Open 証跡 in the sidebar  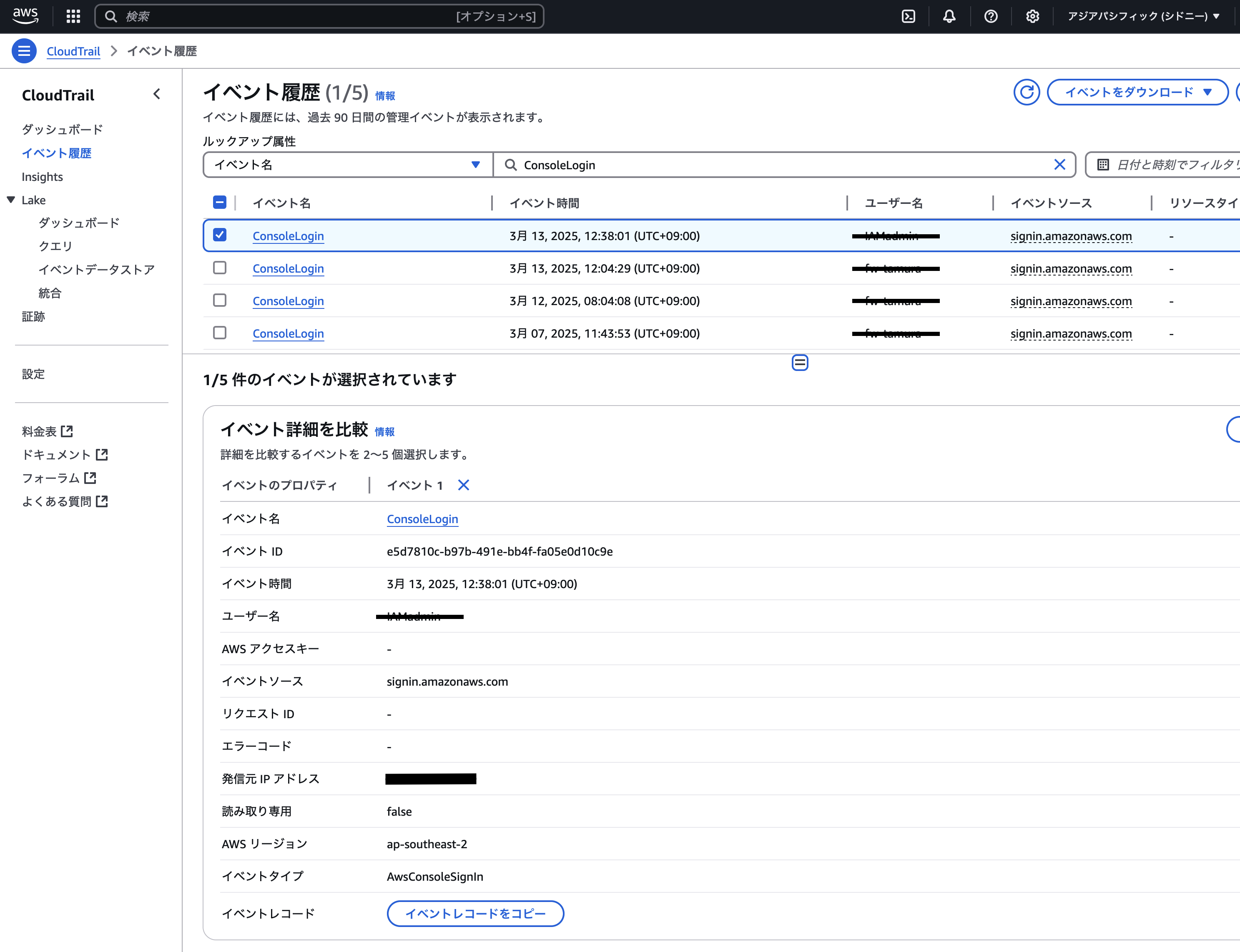coord(33,317)
